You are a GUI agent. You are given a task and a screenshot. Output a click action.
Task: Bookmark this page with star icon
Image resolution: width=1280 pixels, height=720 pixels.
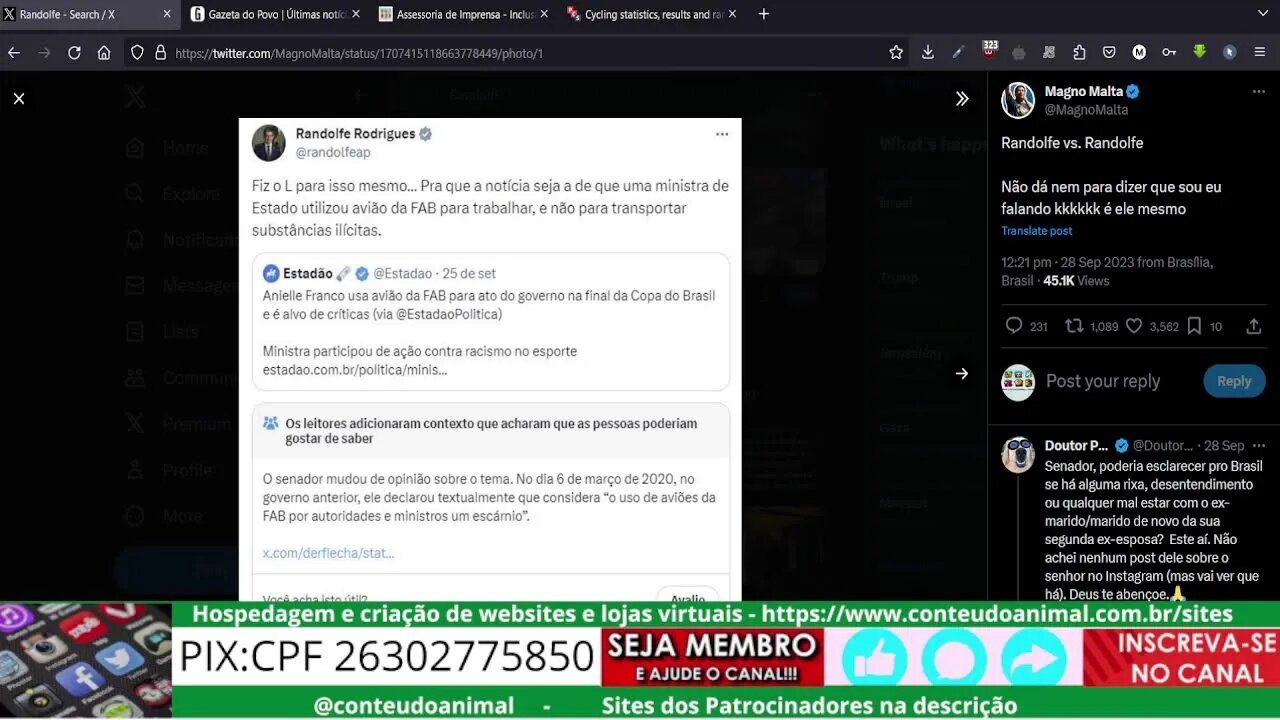(x=896, y=53)
